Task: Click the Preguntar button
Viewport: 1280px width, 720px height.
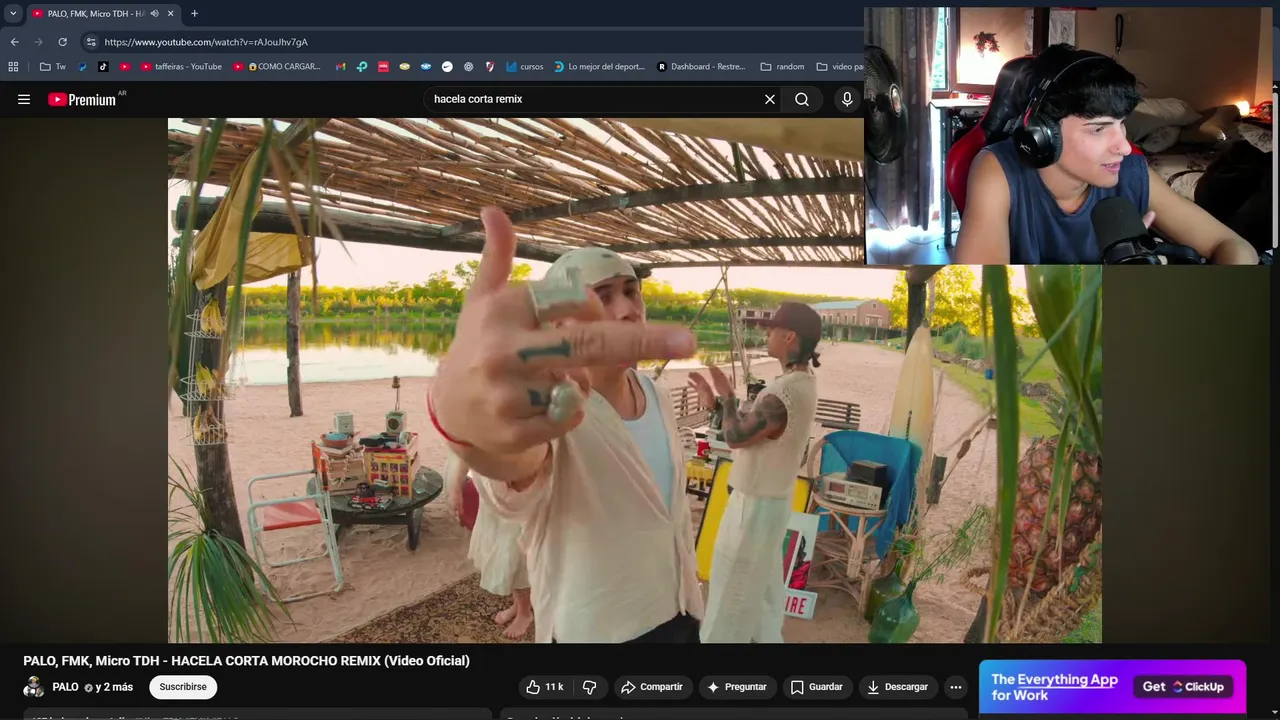Action: (737, 687)
